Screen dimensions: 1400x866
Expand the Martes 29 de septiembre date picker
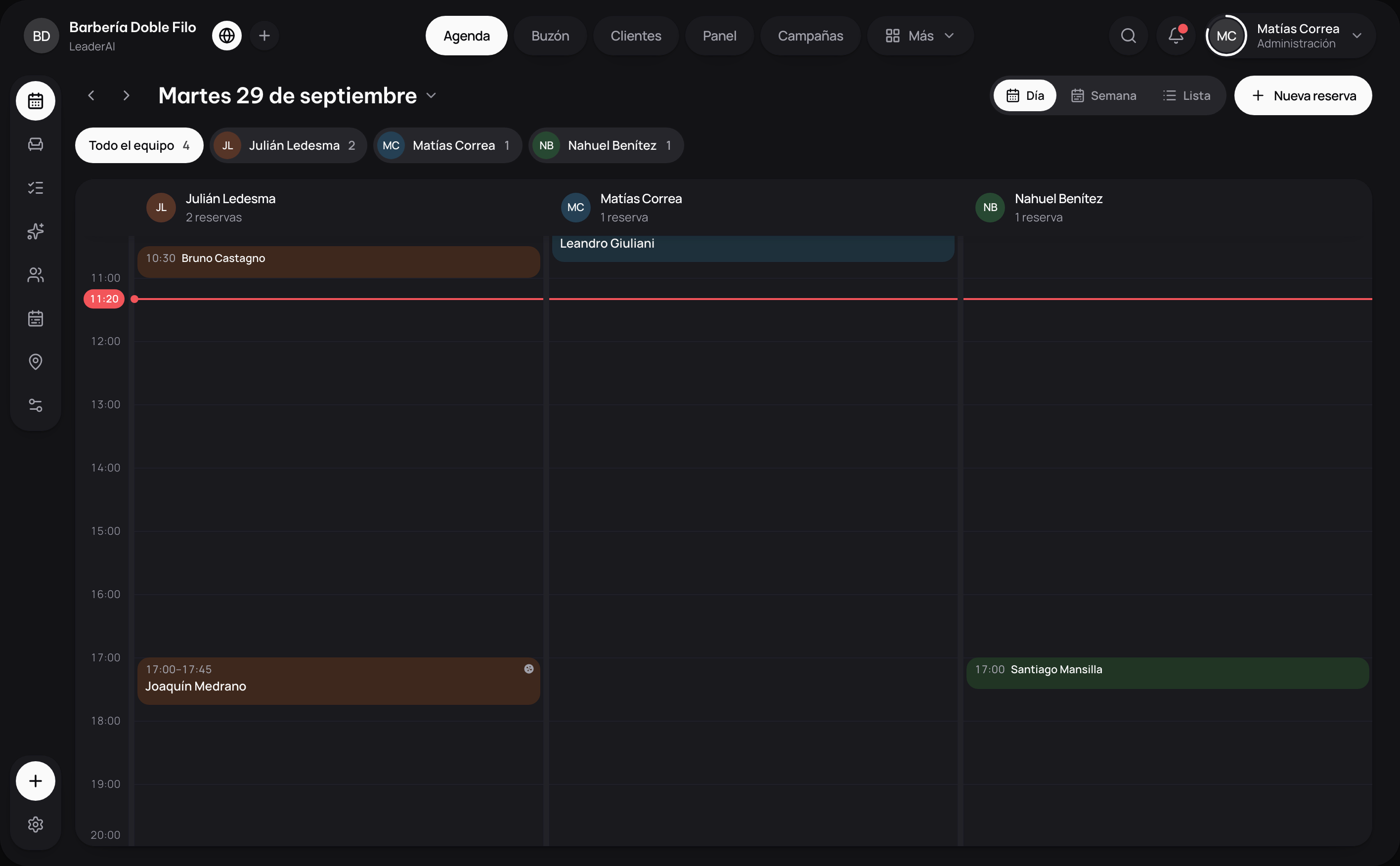(x=297, y=96)
